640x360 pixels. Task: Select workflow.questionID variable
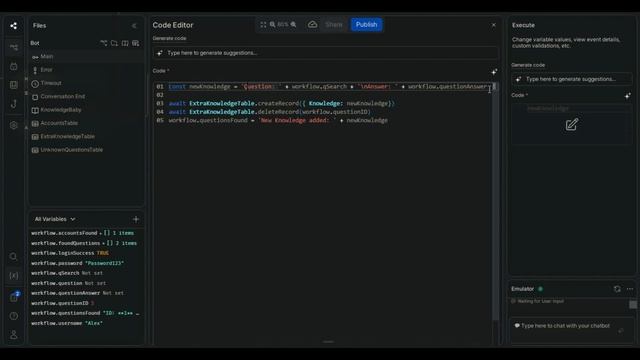coord(63,303)
